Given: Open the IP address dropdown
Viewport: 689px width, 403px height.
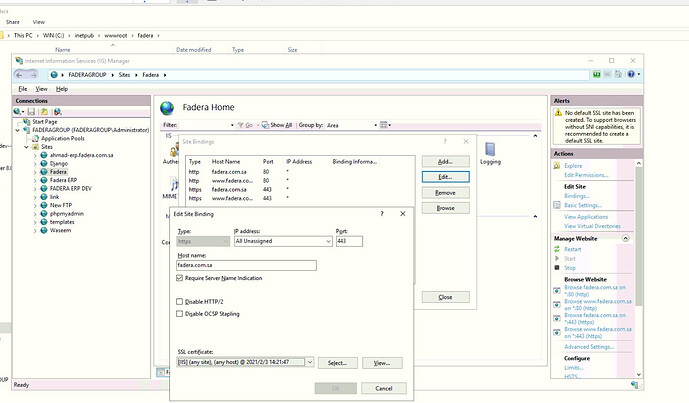Looking at the screenshot, I should coord(328,241).
